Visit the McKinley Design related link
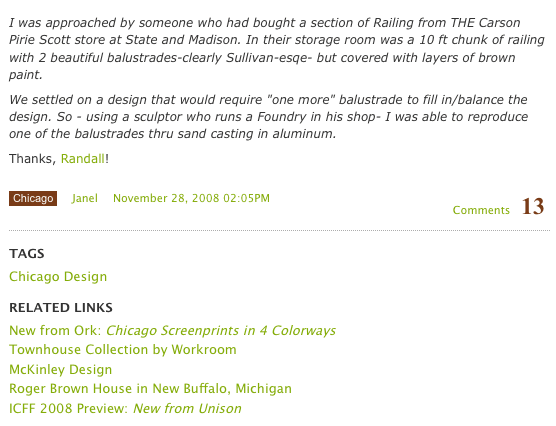 click(x=61, y=370)
